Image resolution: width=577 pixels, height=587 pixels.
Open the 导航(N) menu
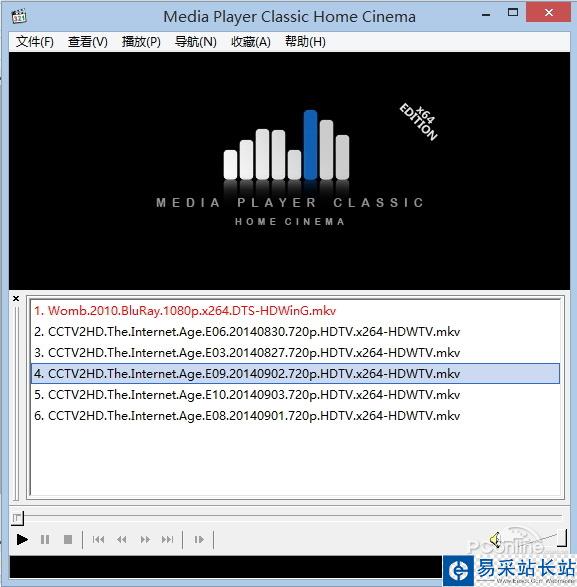(195, 42)
